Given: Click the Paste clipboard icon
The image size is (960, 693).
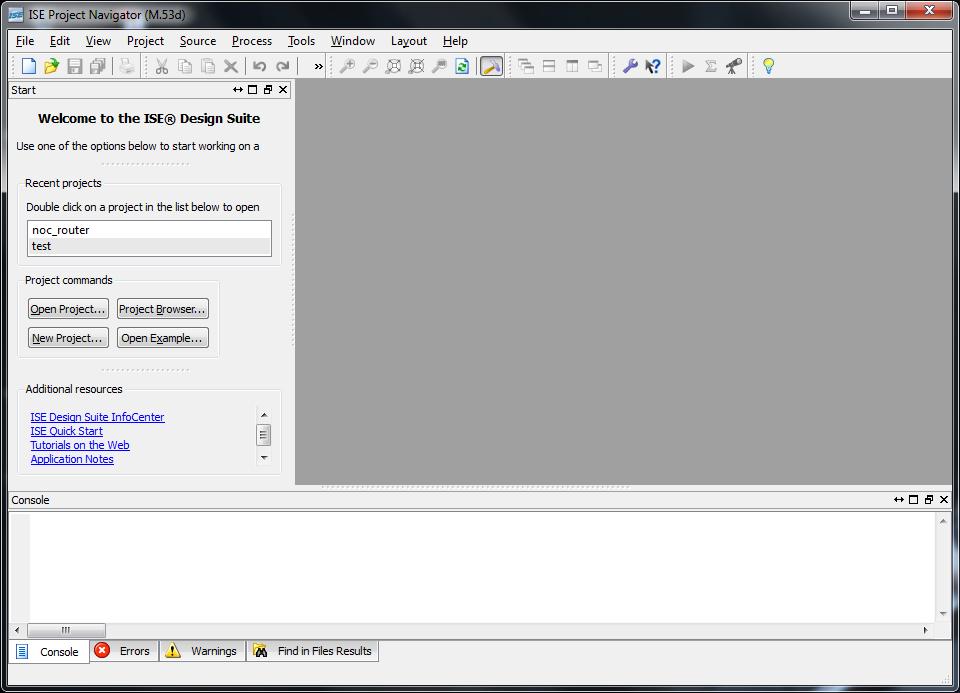Looking at the screenshot, I should pyautogui.click(x=208, y=66).
